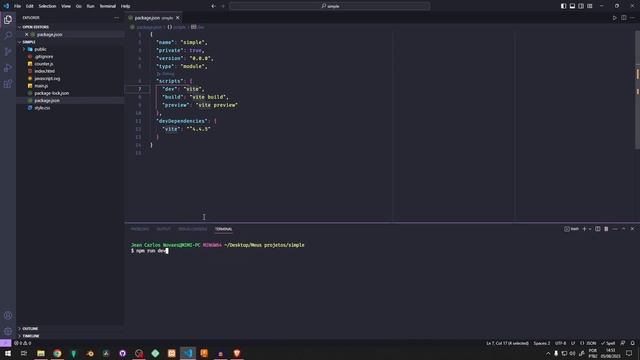
Task: Change file encoding UTF-8
Action: tap(560, 343)
